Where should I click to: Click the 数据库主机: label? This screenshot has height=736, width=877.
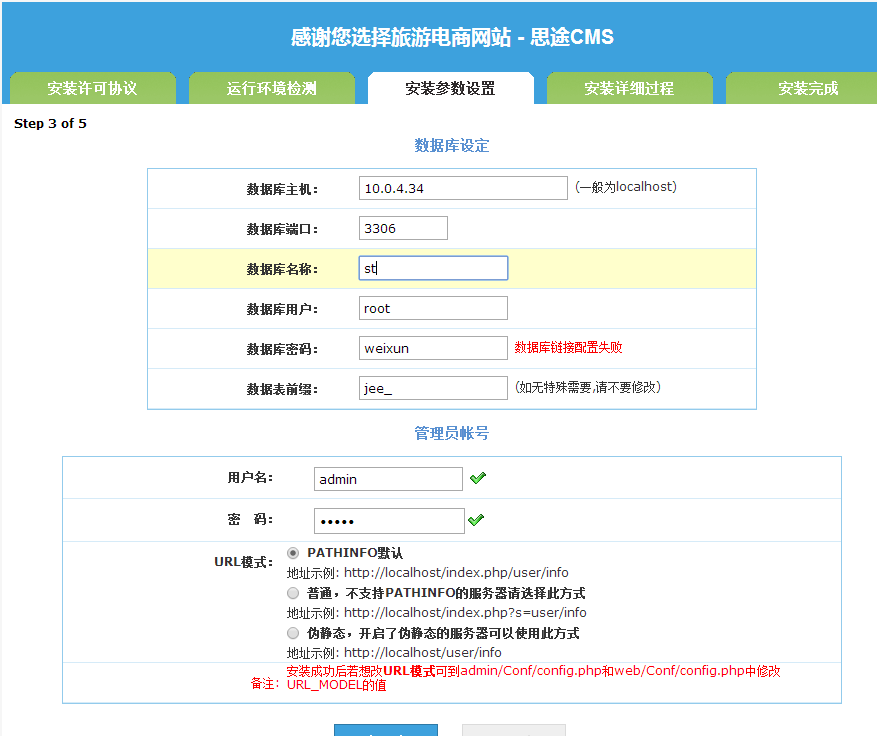pyautogui.click(x=282, y=190)
